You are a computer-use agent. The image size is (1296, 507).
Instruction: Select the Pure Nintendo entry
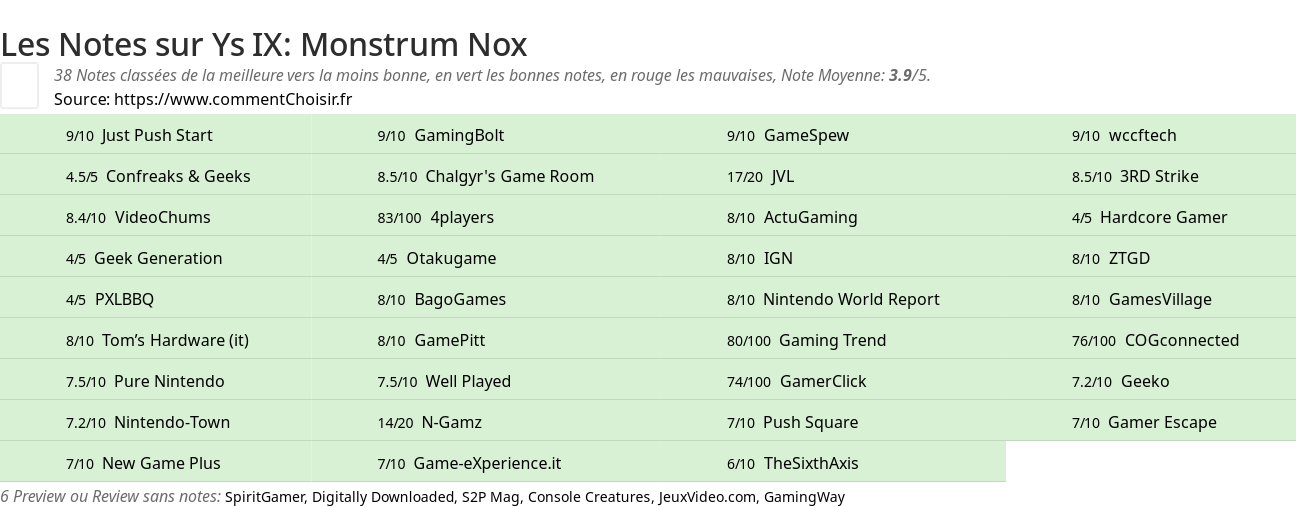169,381
